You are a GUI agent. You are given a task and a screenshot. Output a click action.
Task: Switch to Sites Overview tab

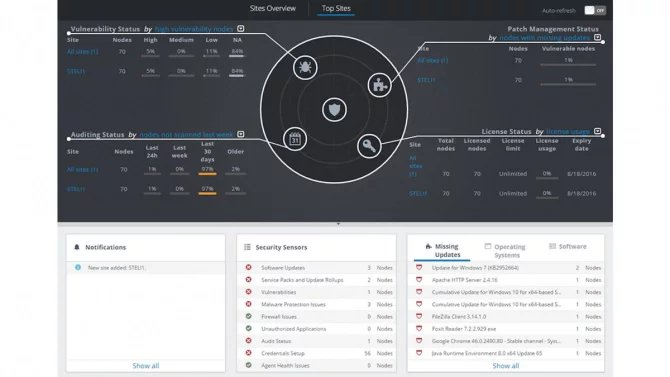273,8
